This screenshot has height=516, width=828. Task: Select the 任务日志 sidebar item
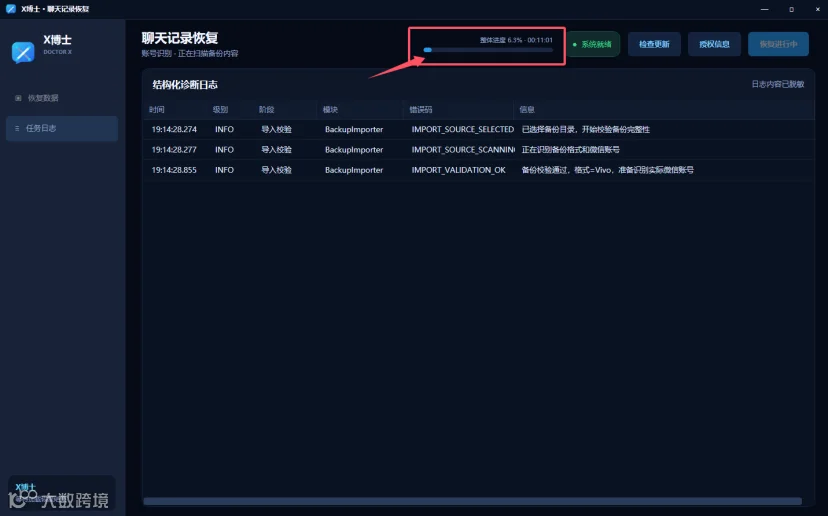(62, 128)
